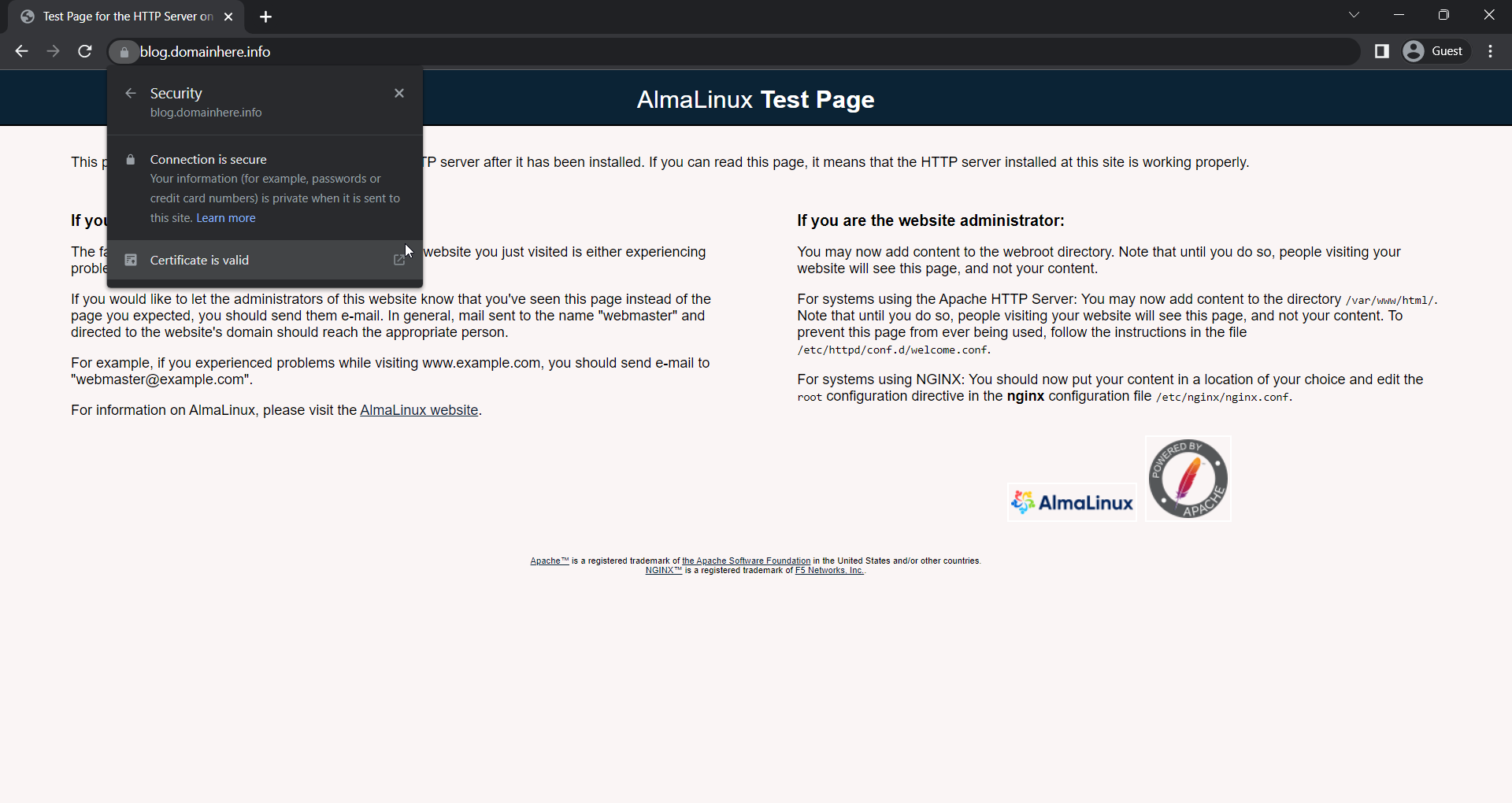Image resolution: width=1512 pixels, height=803 pixels.
Task: Open a new tab
Action: point(266,17)
